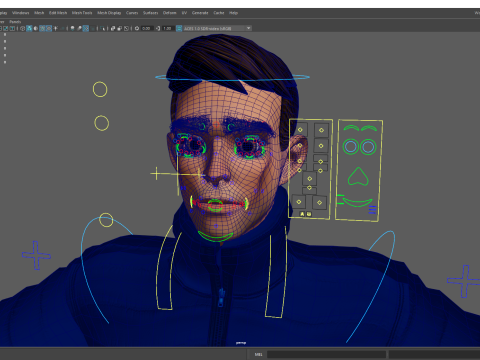Click the exposure reset icon in panel toolbar
This screenshot has height=360, width=480.
137,29
